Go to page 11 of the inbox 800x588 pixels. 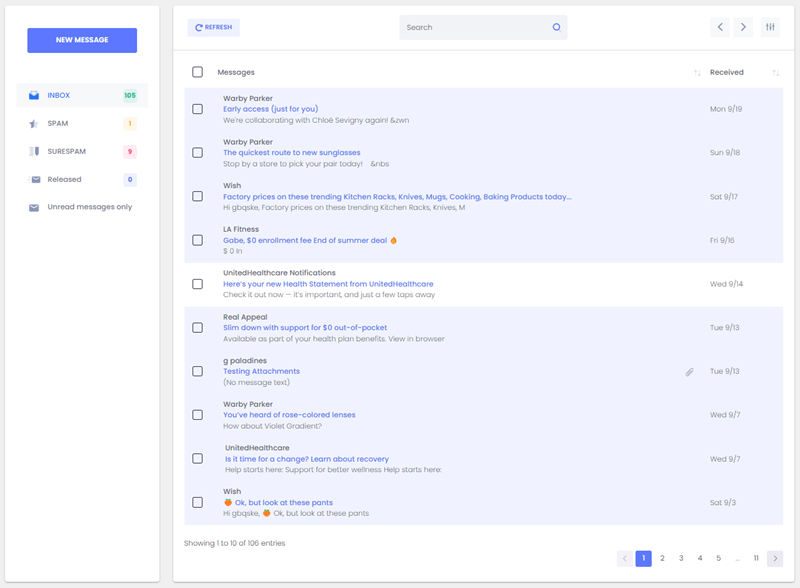754,558
